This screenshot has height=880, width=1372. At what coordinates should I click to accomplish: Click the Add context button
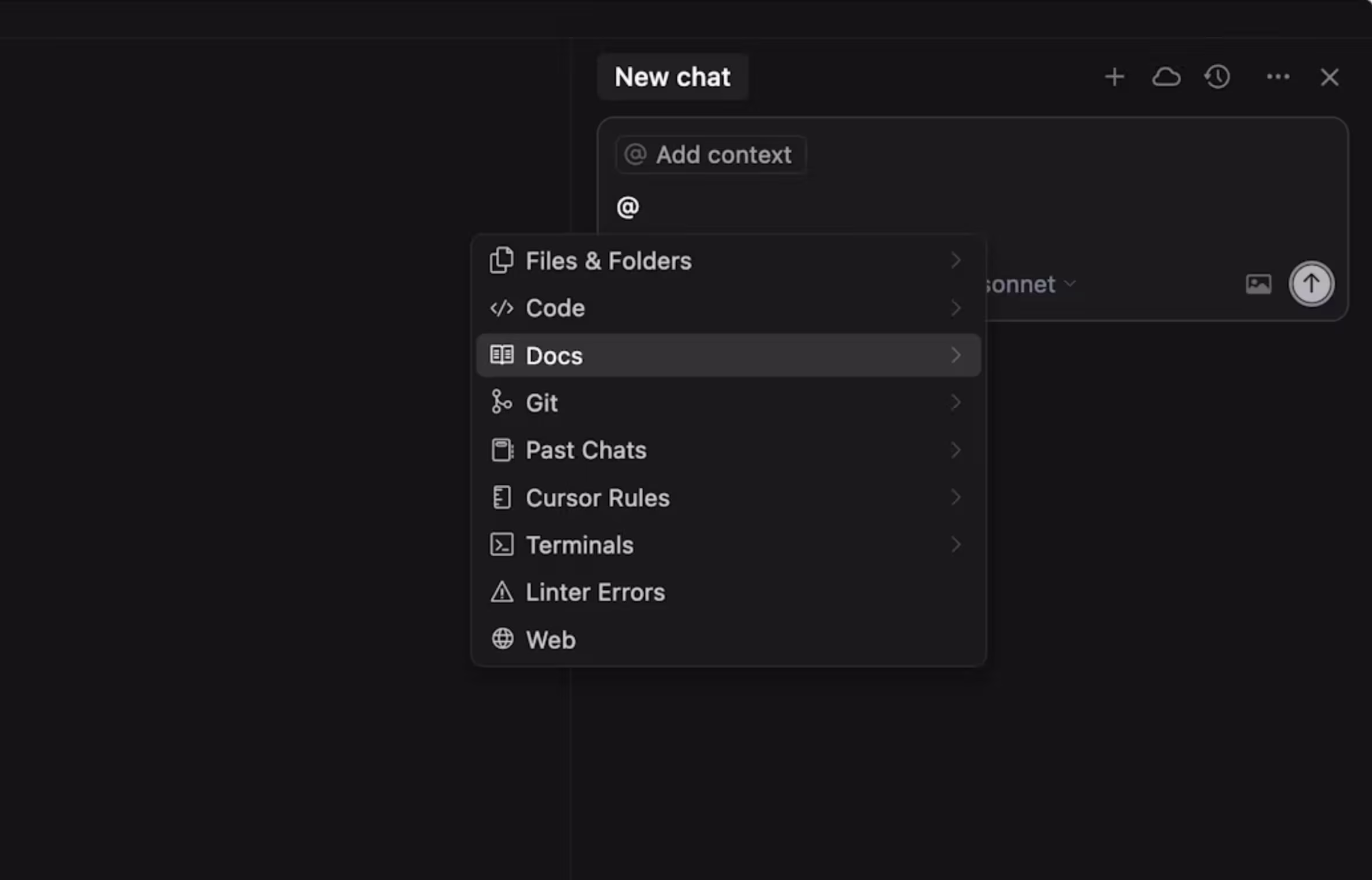711,155
